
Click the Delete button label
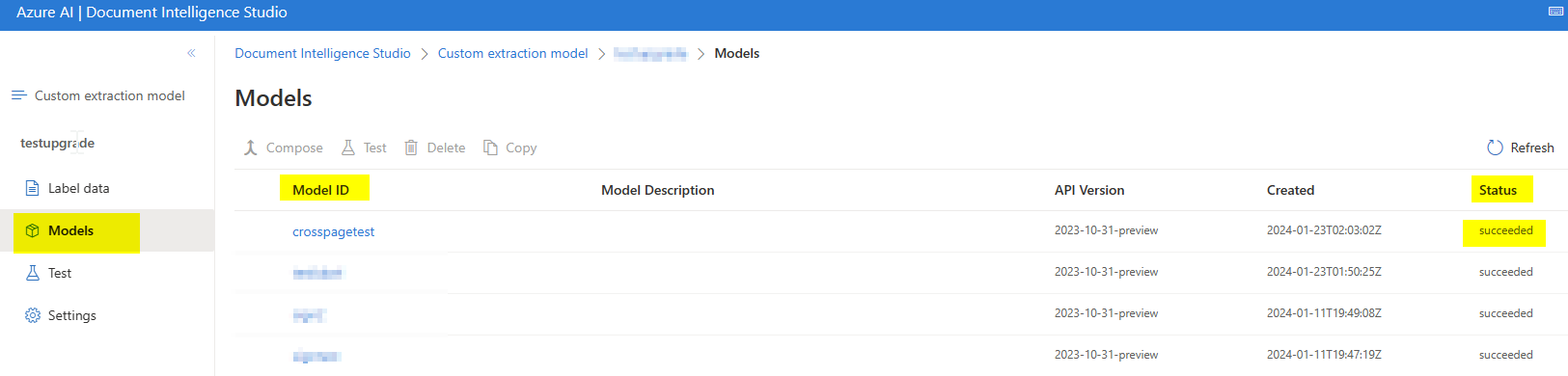click(x=446, y=148)
